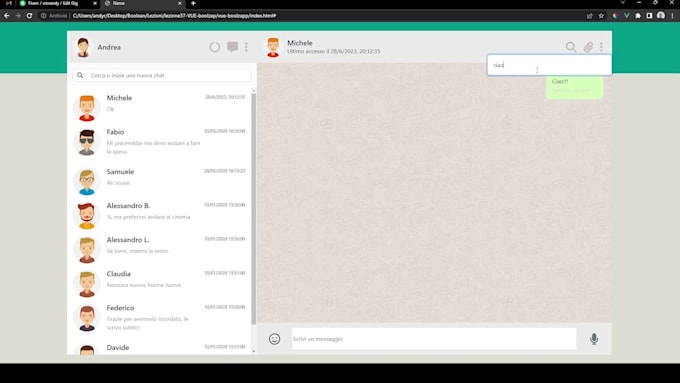
Task: Click Michele's last access text in header
Action: [333, 51]
